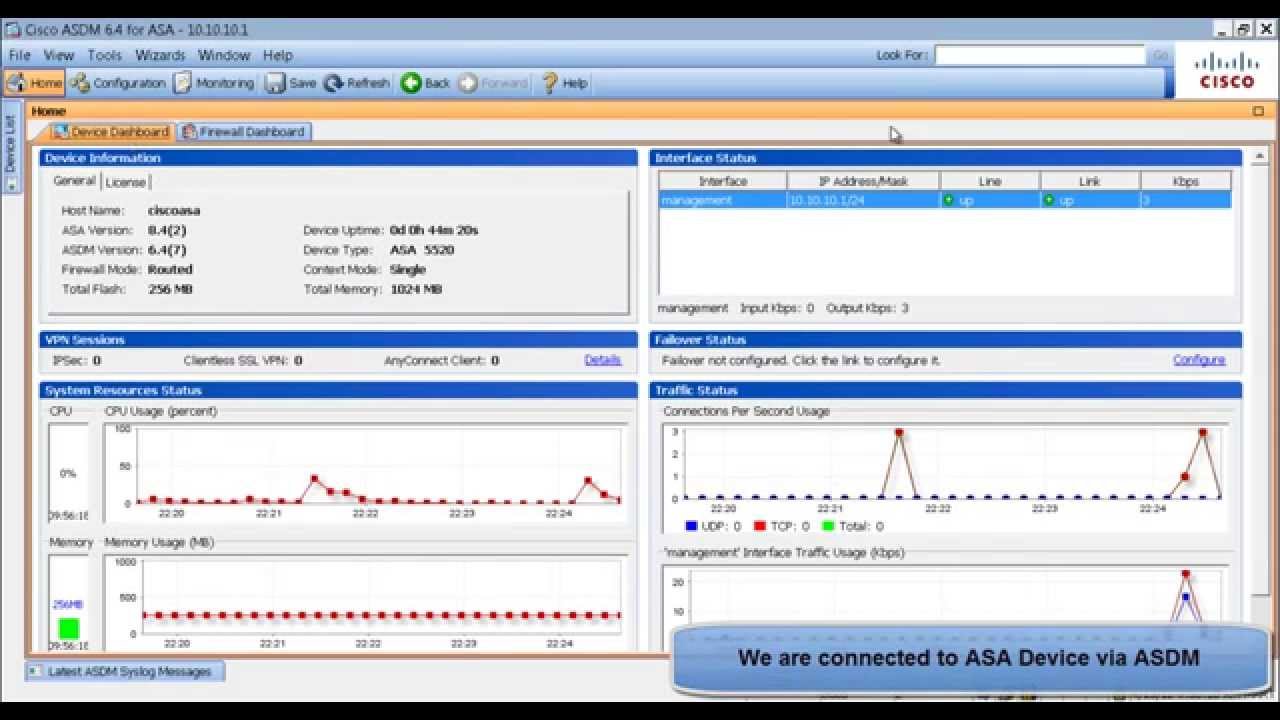This screenshot has height=720, width=1280.
Task: Click the Link column header
Action: pyautogui.click(x=1090, y=181)
